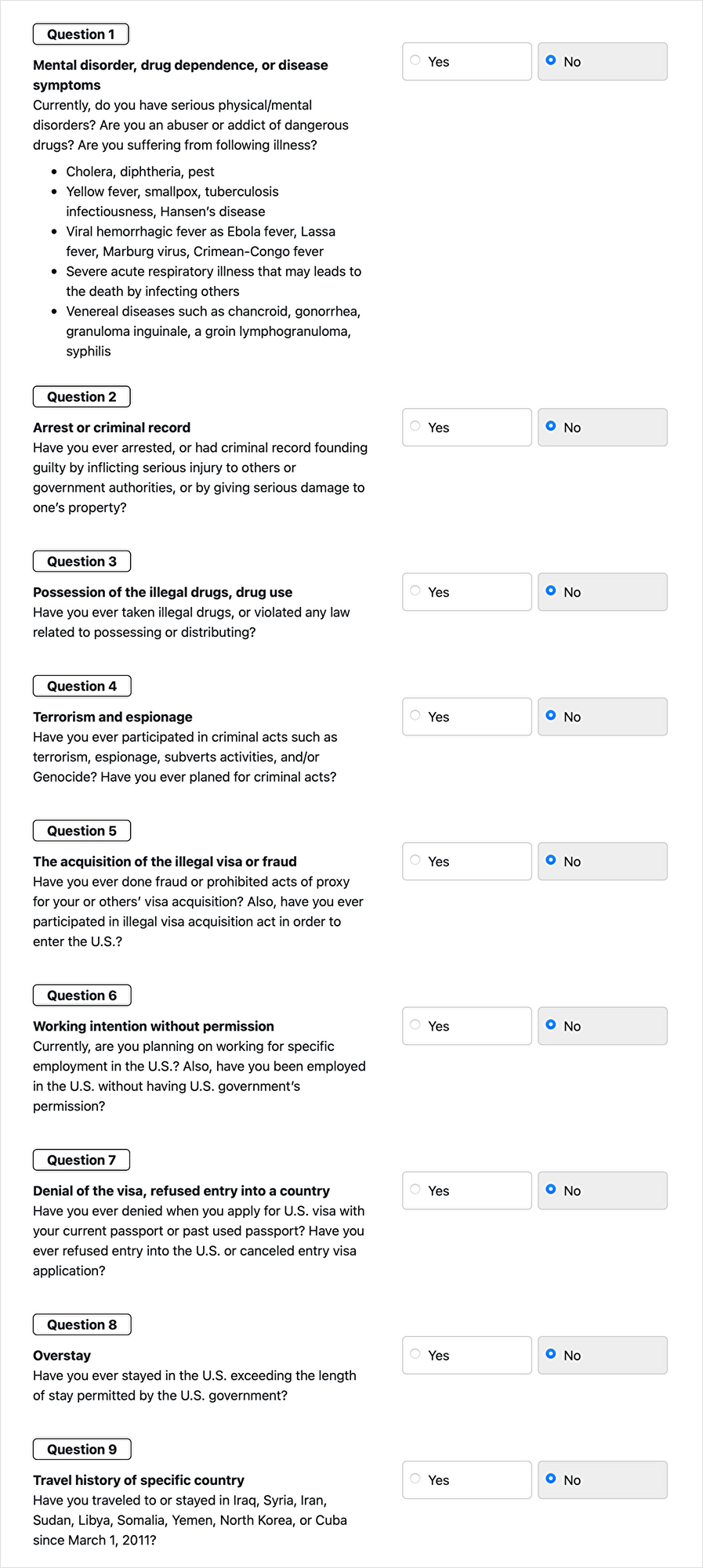The height and width of the screenshot is (1568, 703).
Task: Click the Question 9 label badge
Action: click(82, 1449)
